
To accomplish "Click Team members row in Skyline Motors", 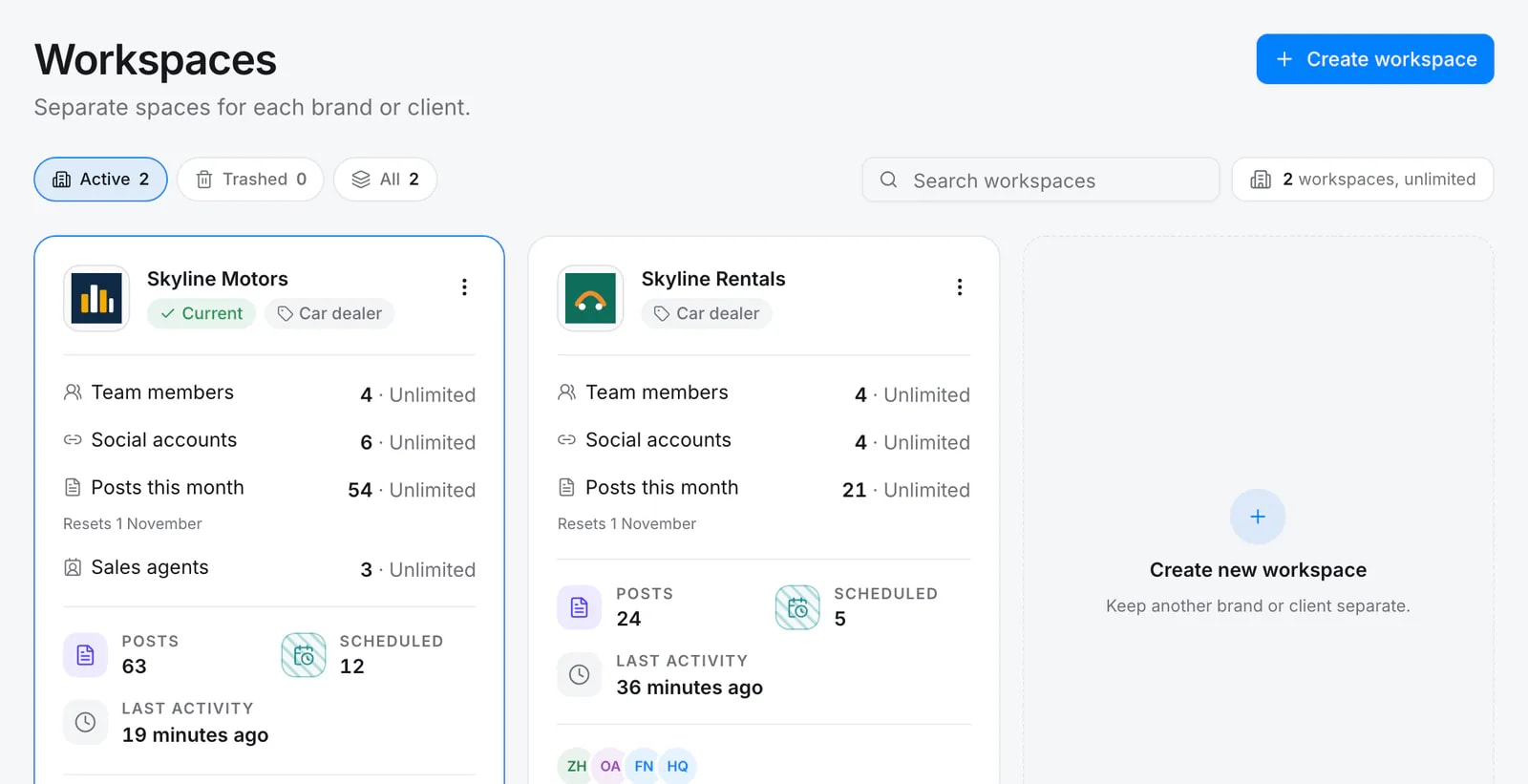I will tap(269, 393).
